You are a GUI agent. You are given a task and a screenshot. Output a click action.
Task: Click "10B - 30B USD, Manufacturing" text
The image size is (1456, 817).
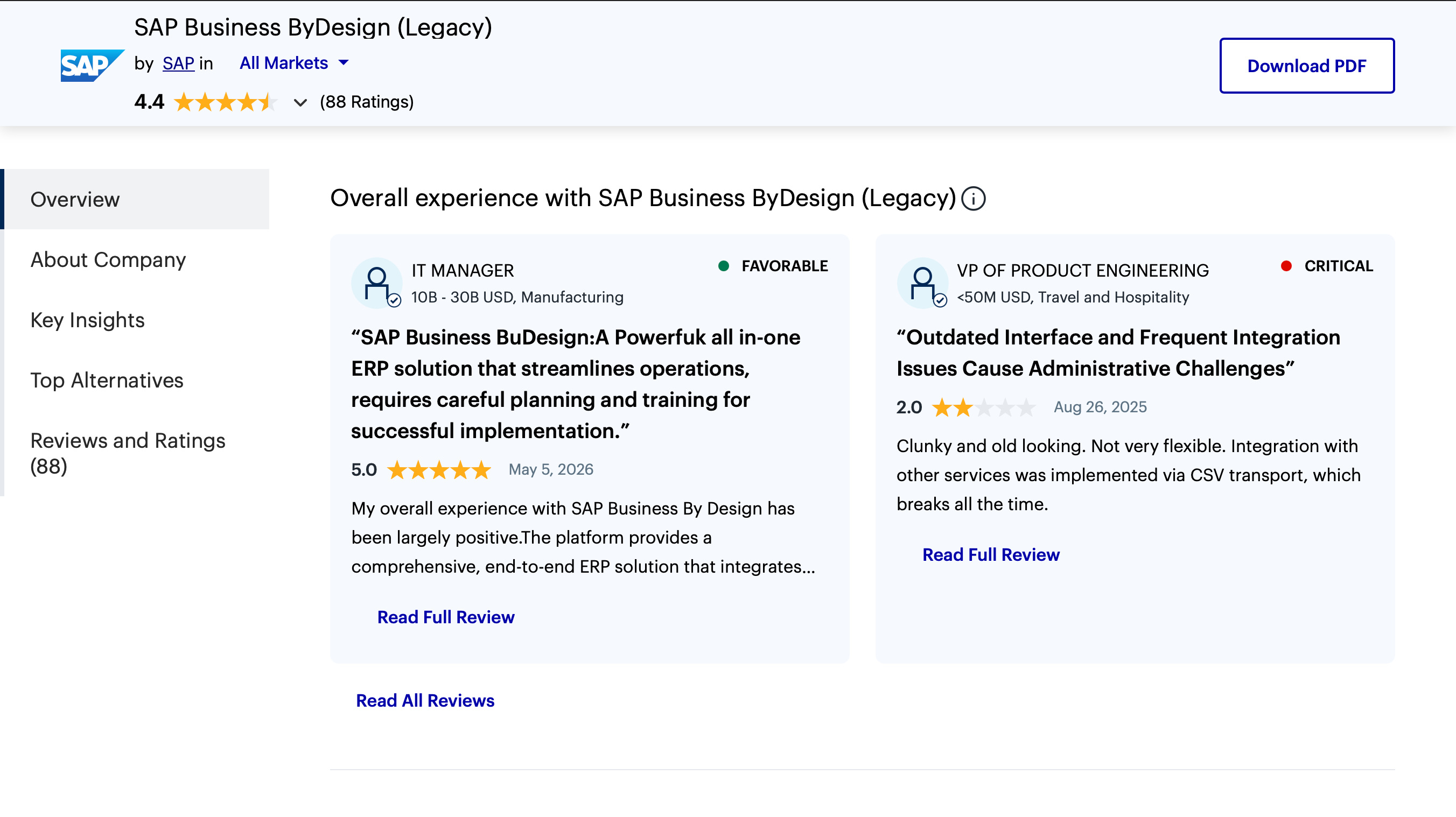517,297
